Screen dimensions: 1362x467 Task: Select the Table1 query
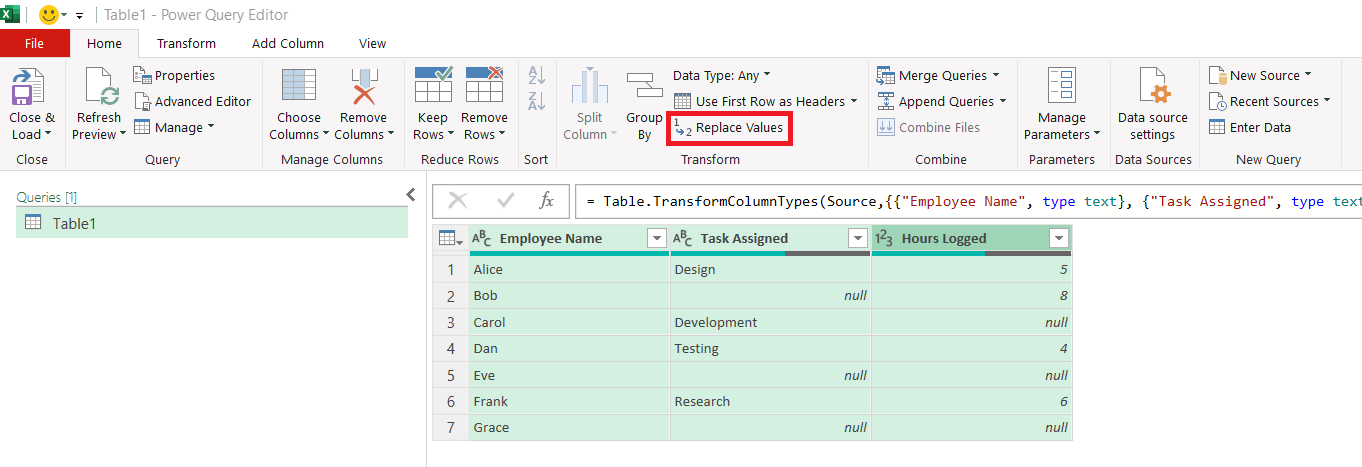point(212,223)
